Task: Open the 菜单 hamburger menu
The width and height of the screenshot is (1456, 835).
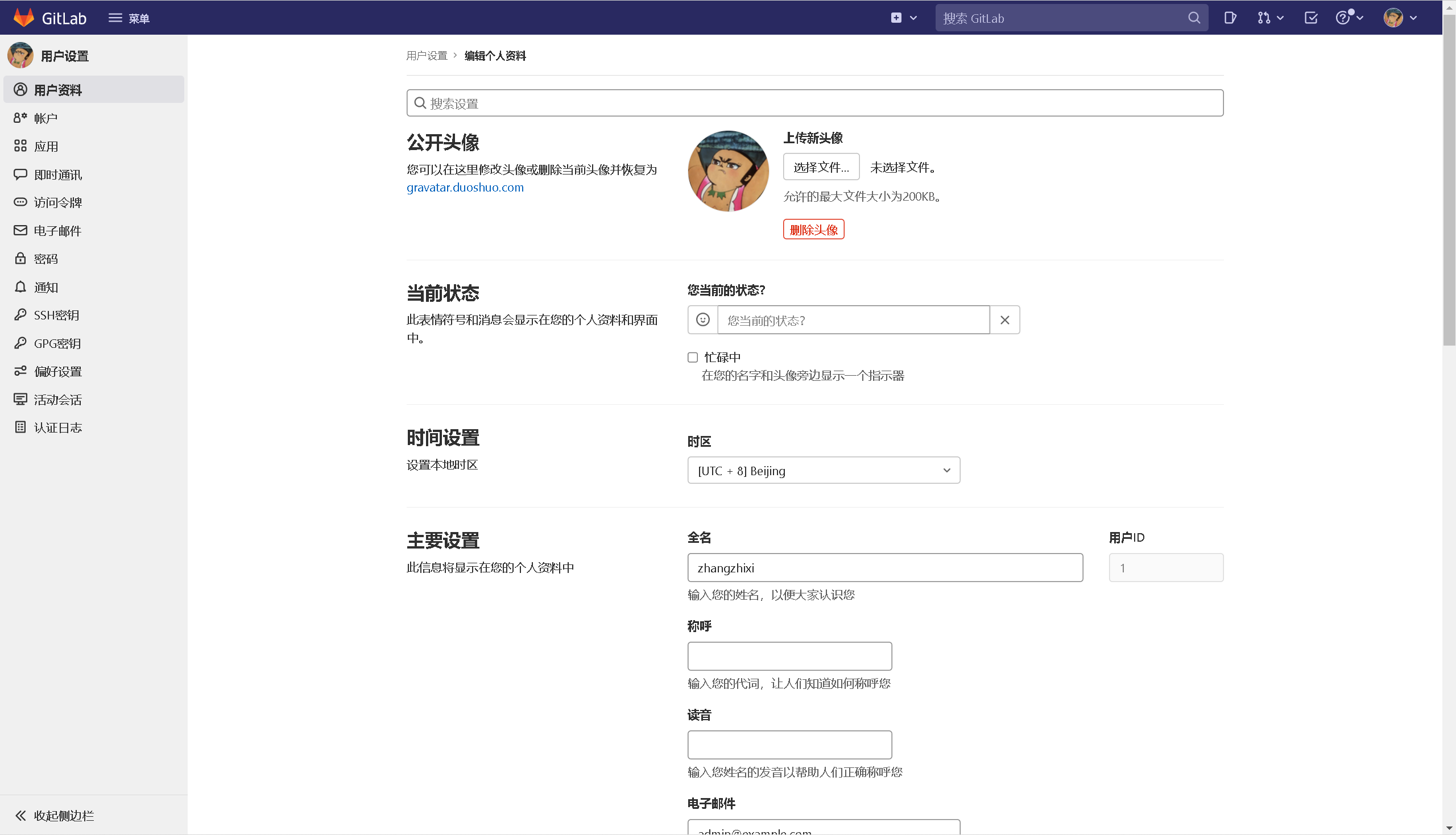Action: (x=129, y=18)
